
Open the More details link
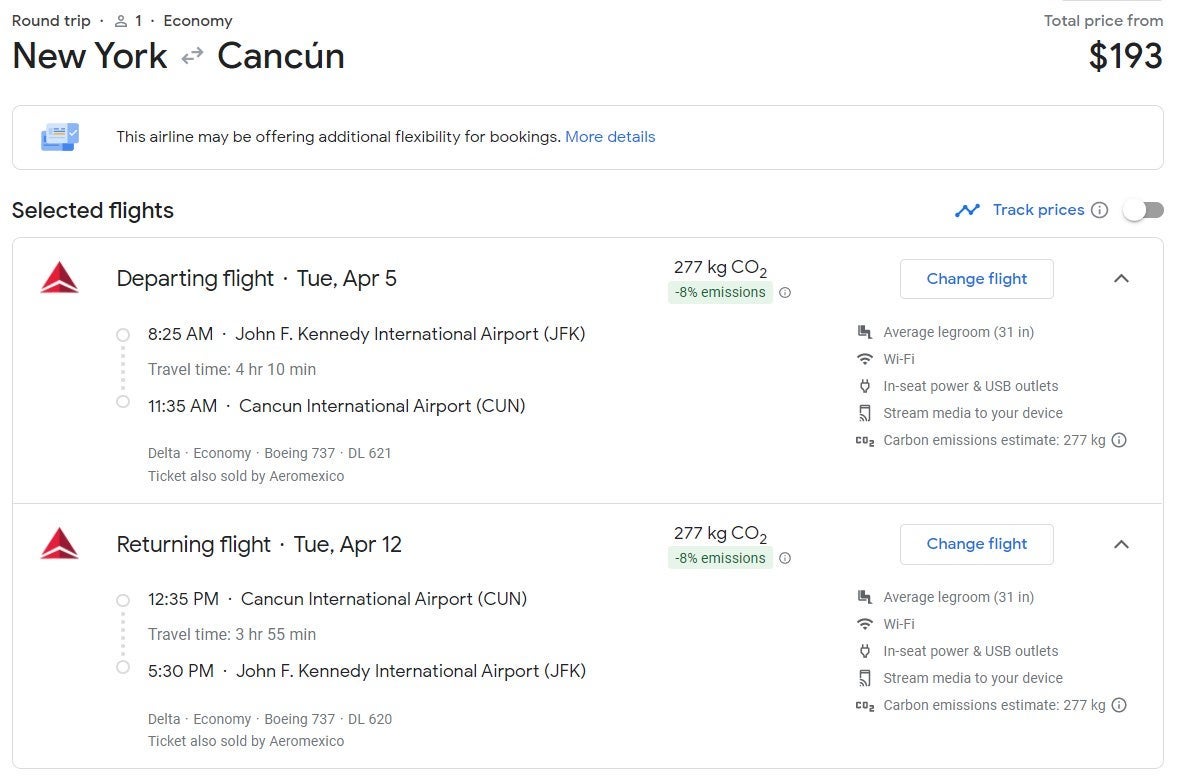[x=610, y=137]
